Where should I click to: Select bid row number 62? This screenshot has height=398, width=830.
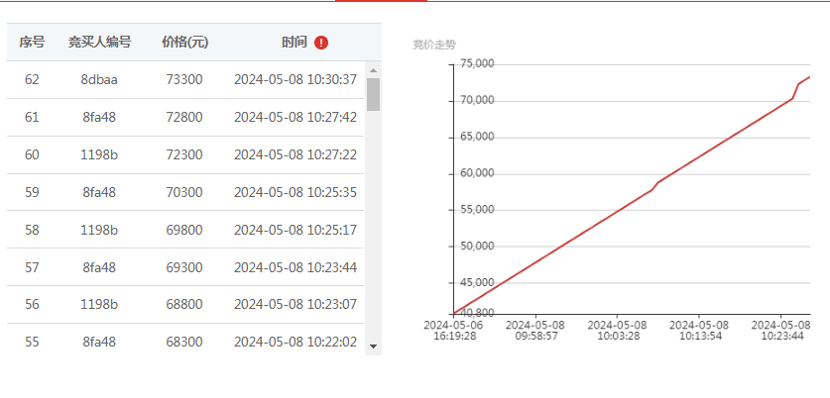click(x=186, y=79)
